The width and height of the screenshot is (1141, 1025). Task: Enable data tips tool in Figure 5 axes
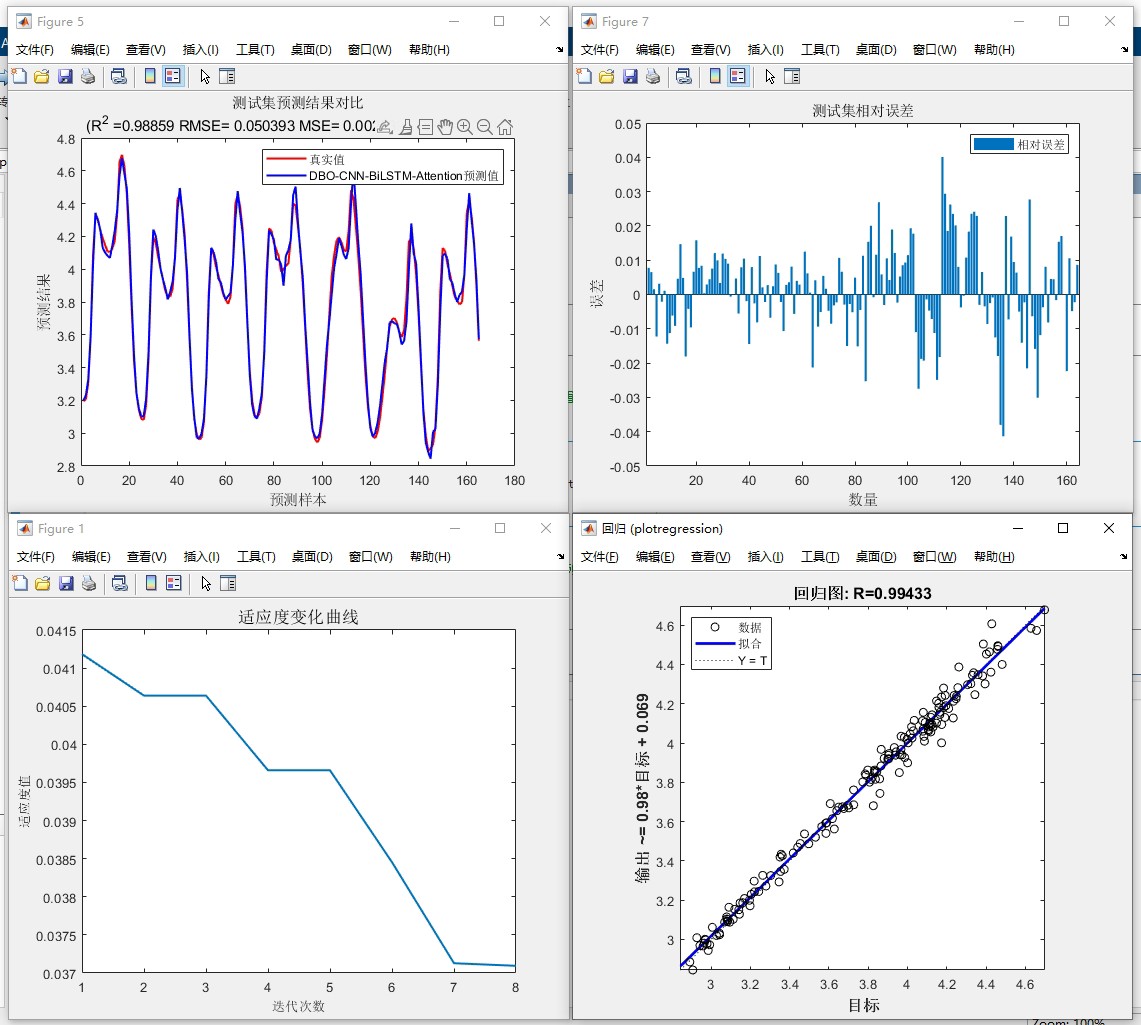426,127
